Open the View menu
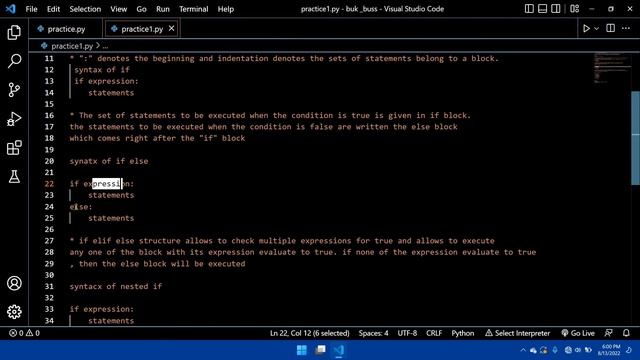 [118, 9]
